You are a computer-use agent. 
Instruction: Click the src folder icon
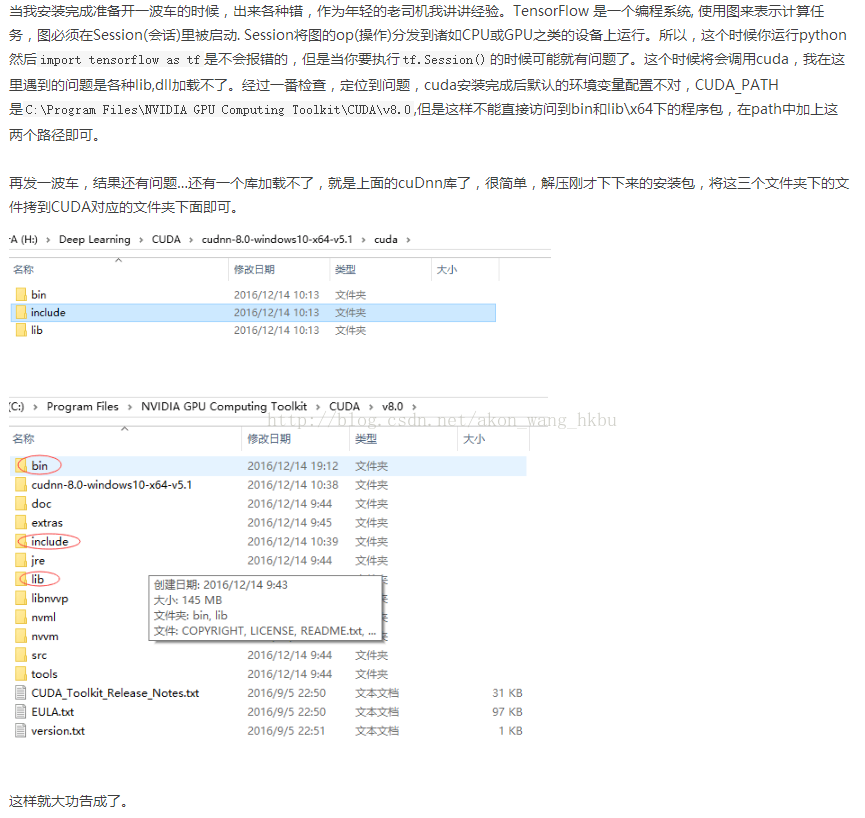[x=21, y=655]
